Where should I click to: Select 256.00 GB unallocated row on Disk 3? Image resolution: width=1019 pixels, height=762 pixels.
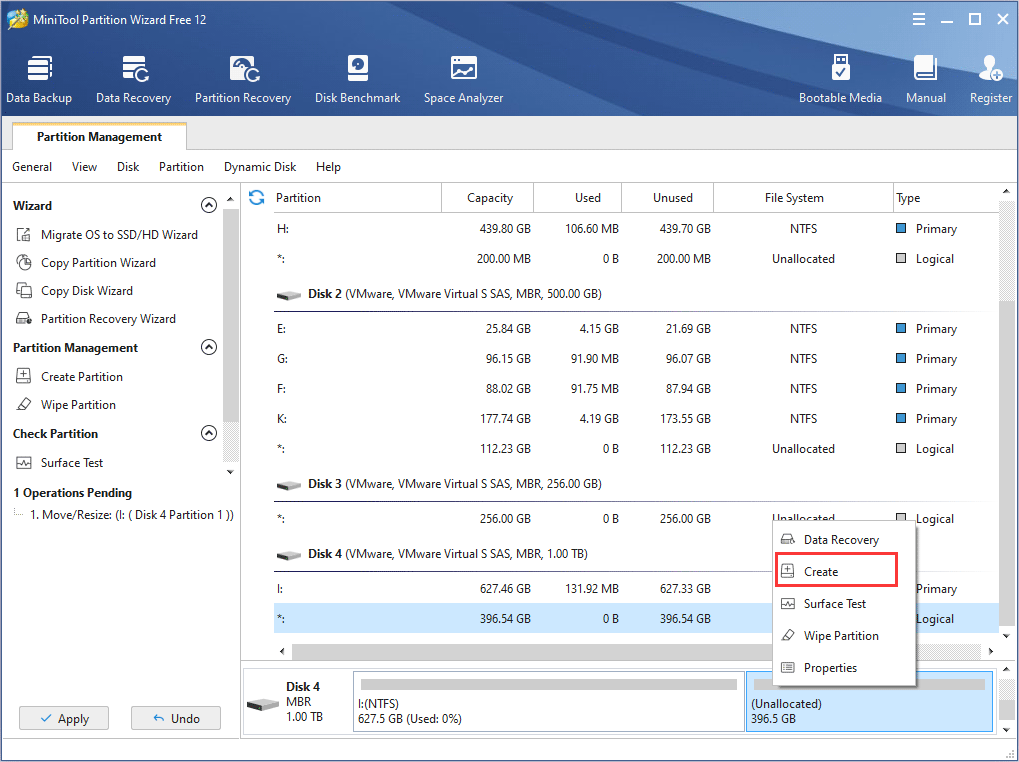point(523,518)
